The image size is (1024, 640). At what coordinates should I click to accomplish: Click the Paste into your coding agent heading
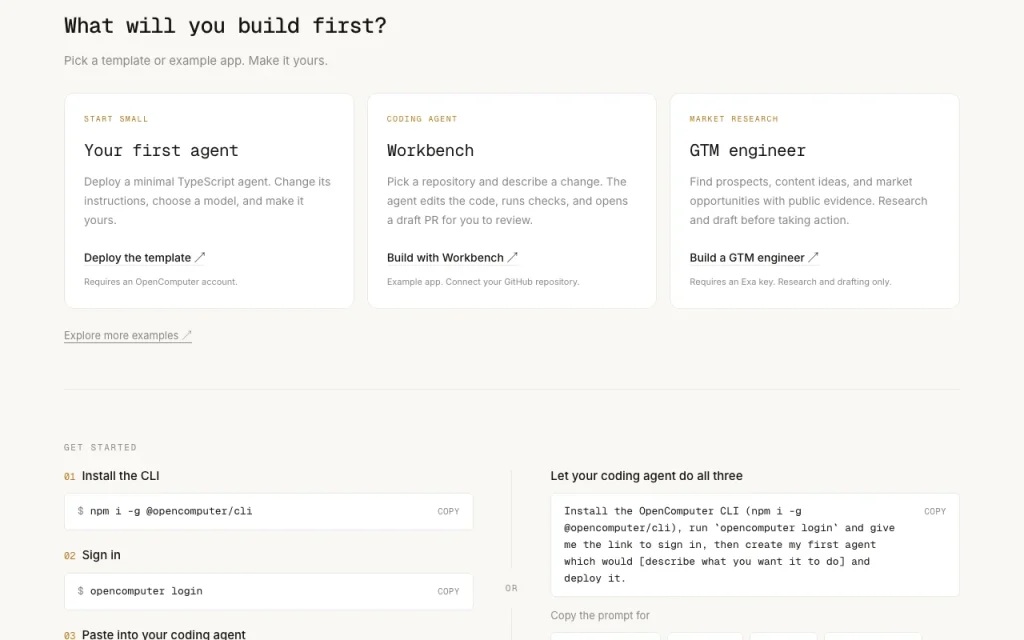click(x=163, y=634)
